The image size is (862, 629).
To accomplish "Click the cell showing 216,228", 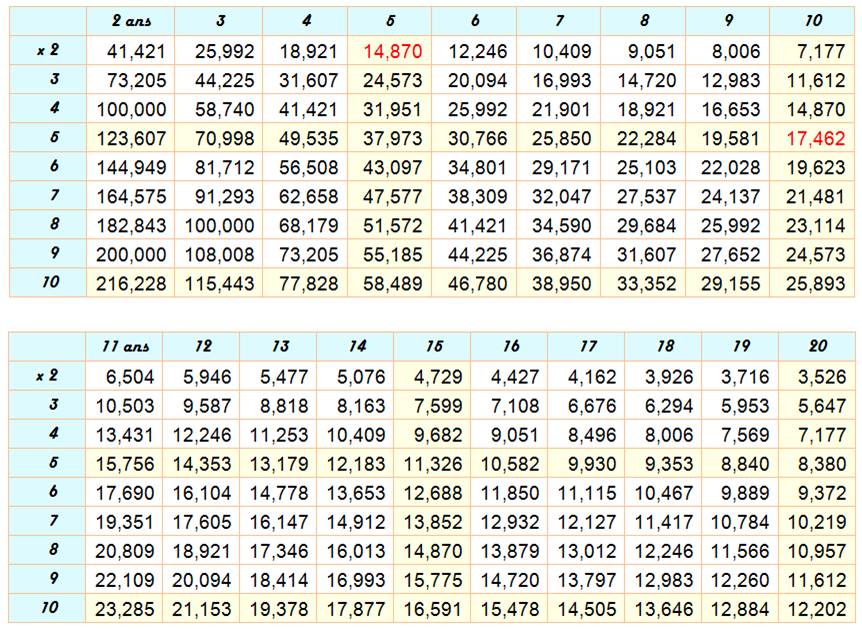I will point(131,284).
